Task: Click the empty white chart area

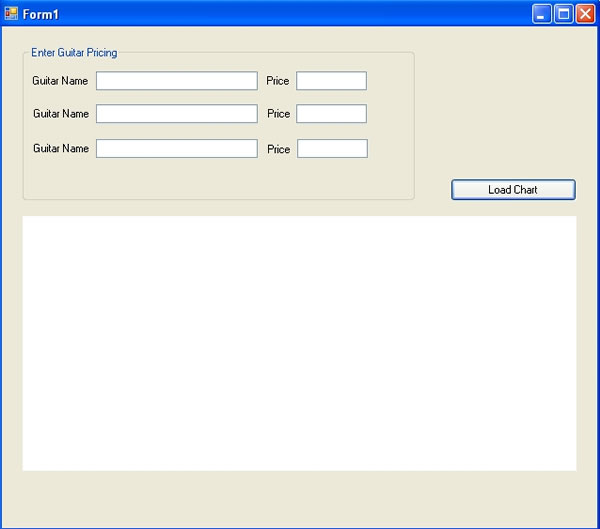Action: 299,343
